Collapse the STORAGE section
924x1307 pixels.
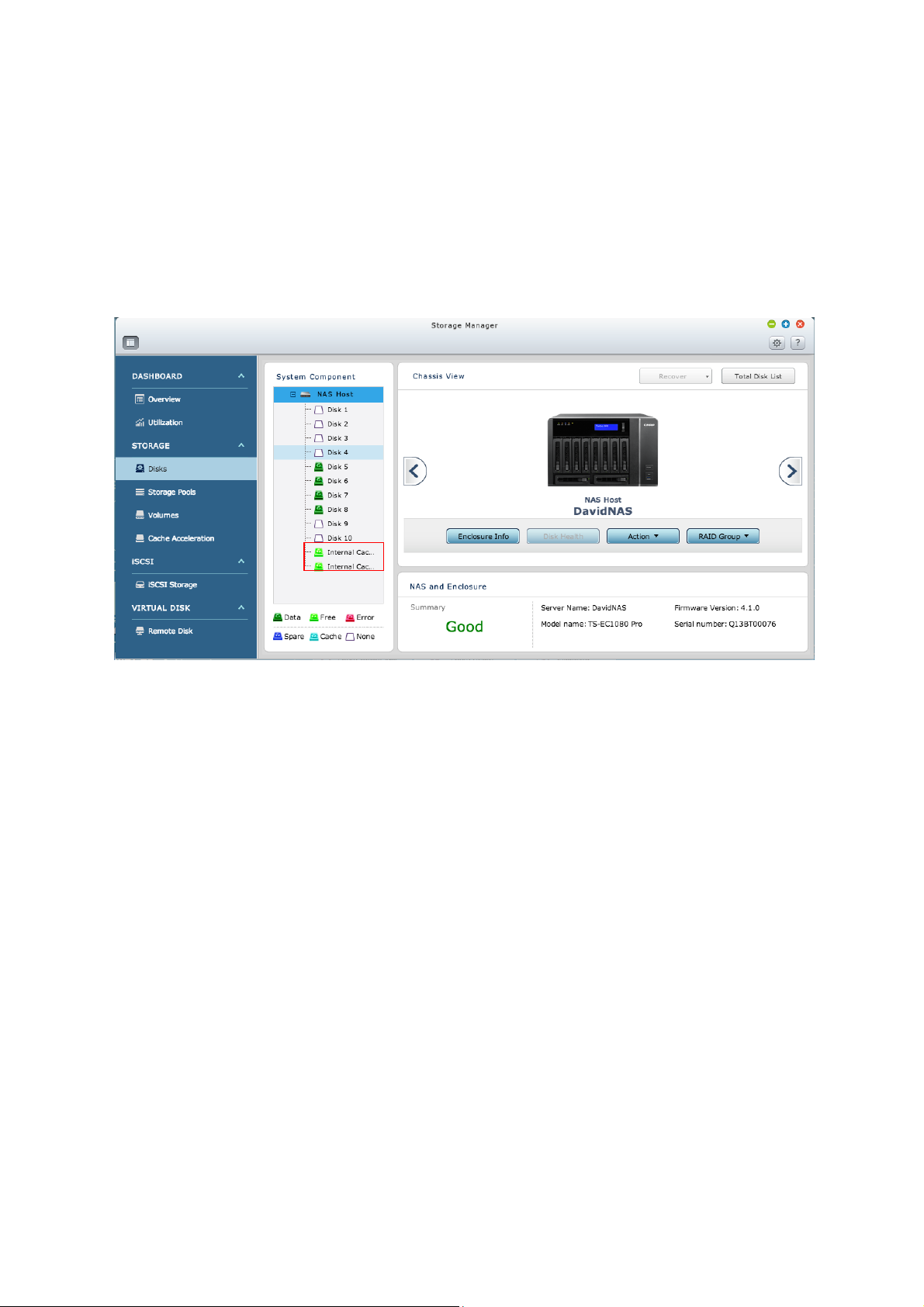click(x=241, y=445)
